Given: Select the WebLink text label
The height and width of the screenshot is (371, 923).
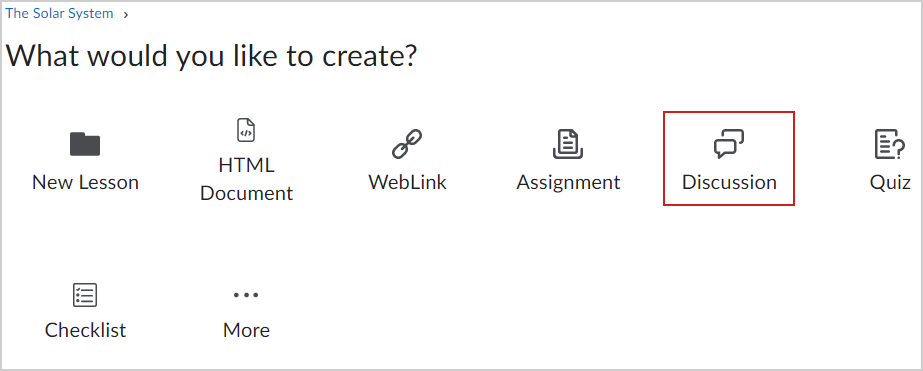Looking at the screenshot, I should click(x=407, y=182).
